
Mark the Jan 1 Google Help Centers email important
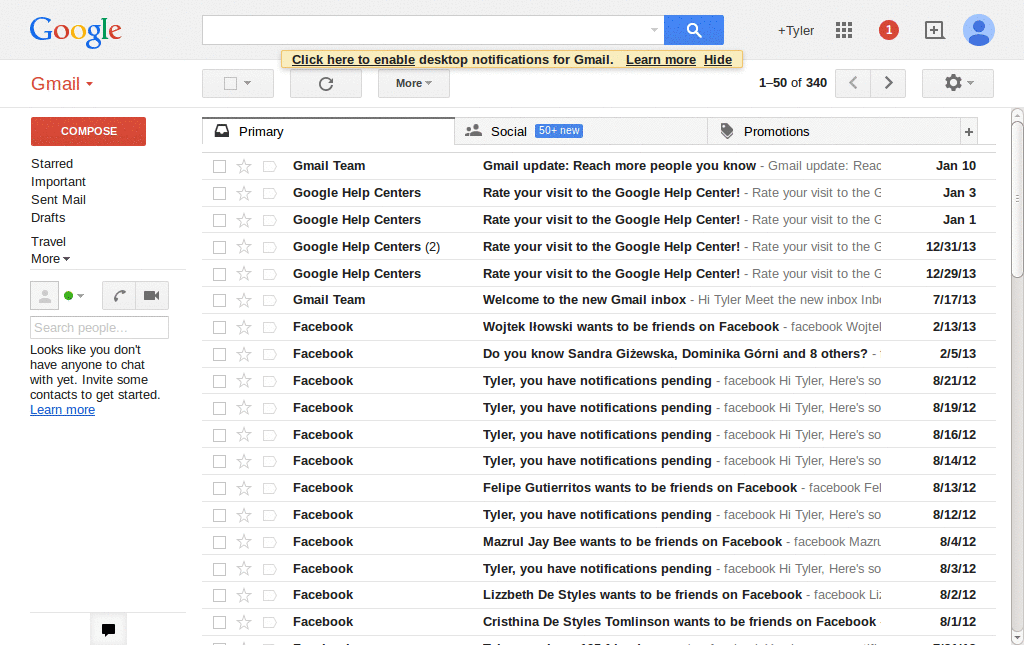(269, 220)
